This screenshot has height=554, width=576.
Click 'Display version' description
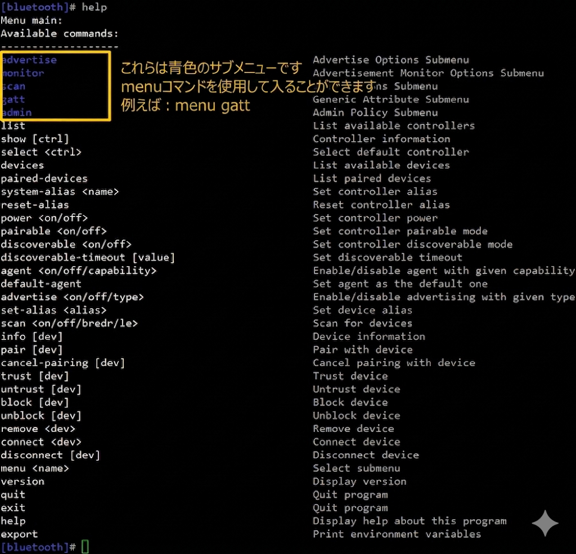[x=360, y=482]
